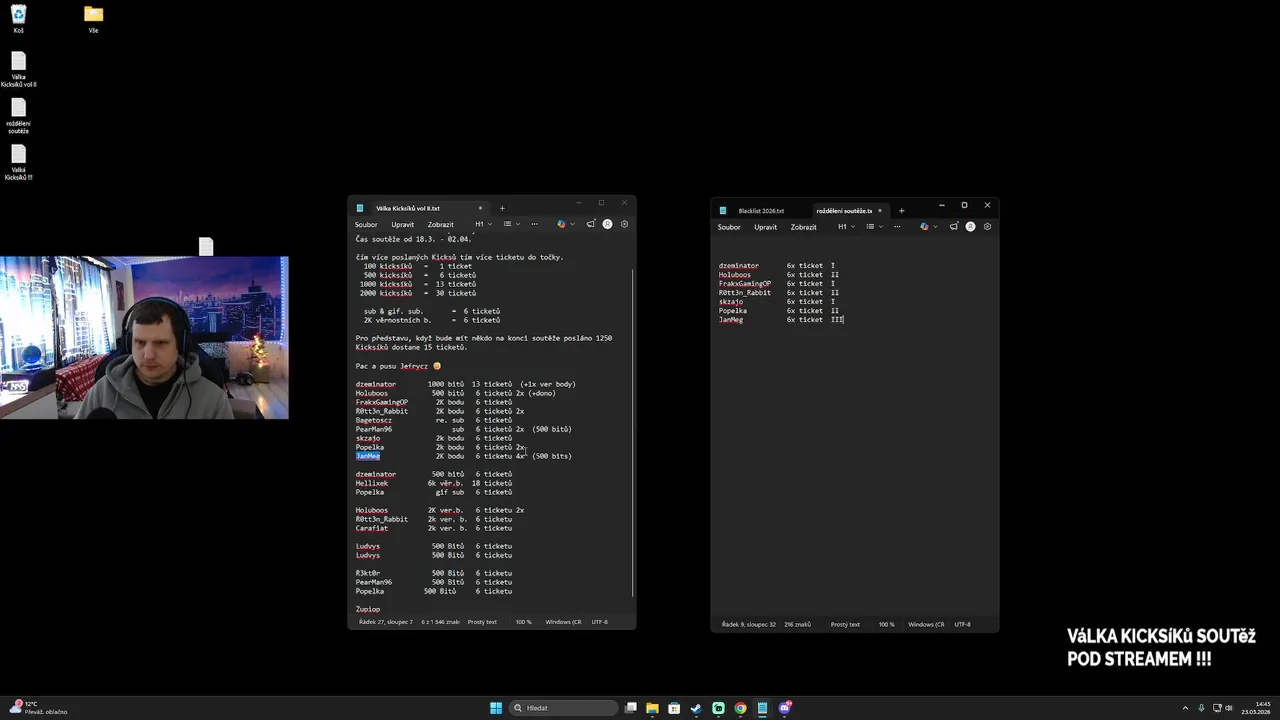The image size is (1280, 720).
Task: Select the rozdělení soutěže desktop file
Action: [18, 116]
